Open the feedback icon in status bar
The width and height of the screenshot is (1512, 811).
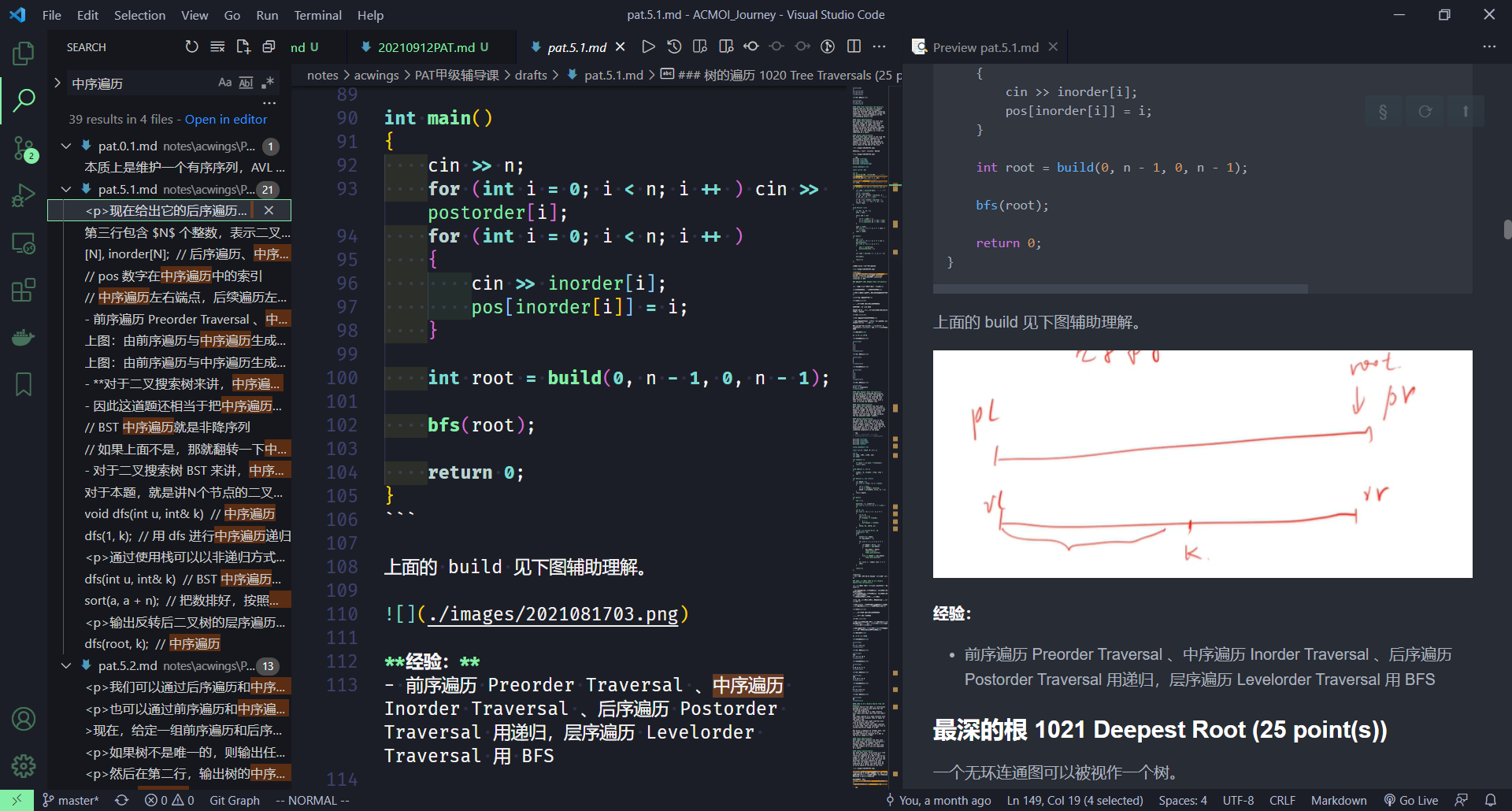click(x=1462, y=800)
